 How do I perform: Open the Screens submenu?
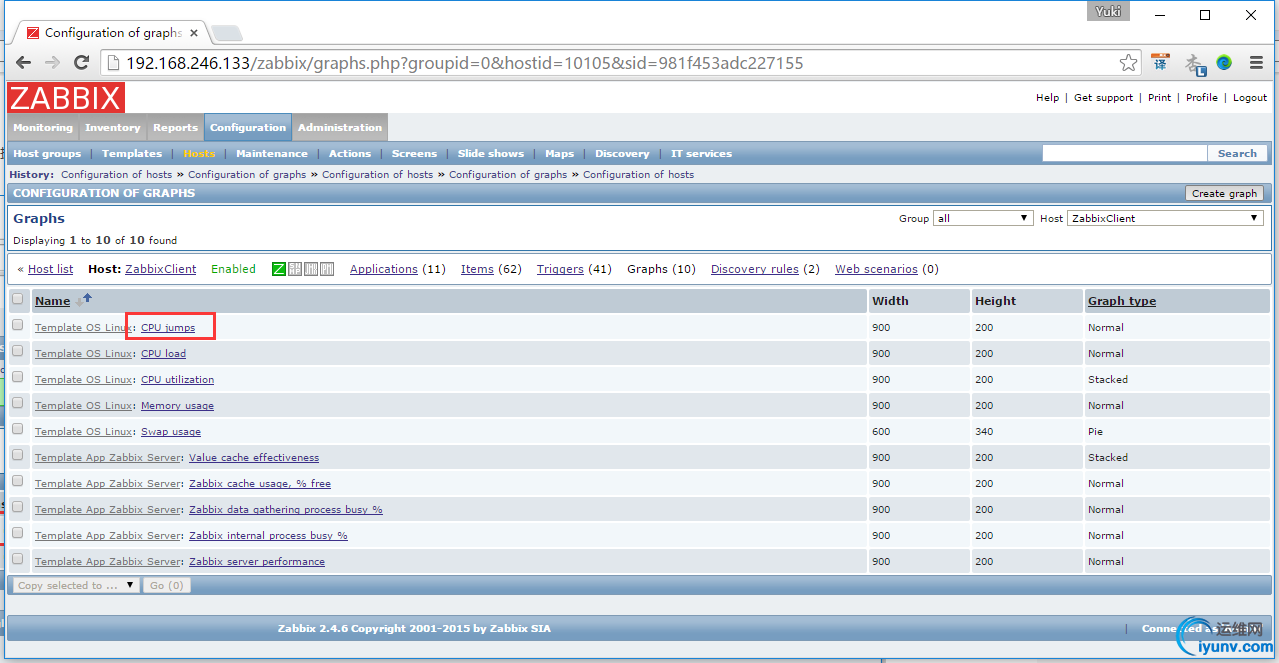pyautogui.click(x=414, y=154)
